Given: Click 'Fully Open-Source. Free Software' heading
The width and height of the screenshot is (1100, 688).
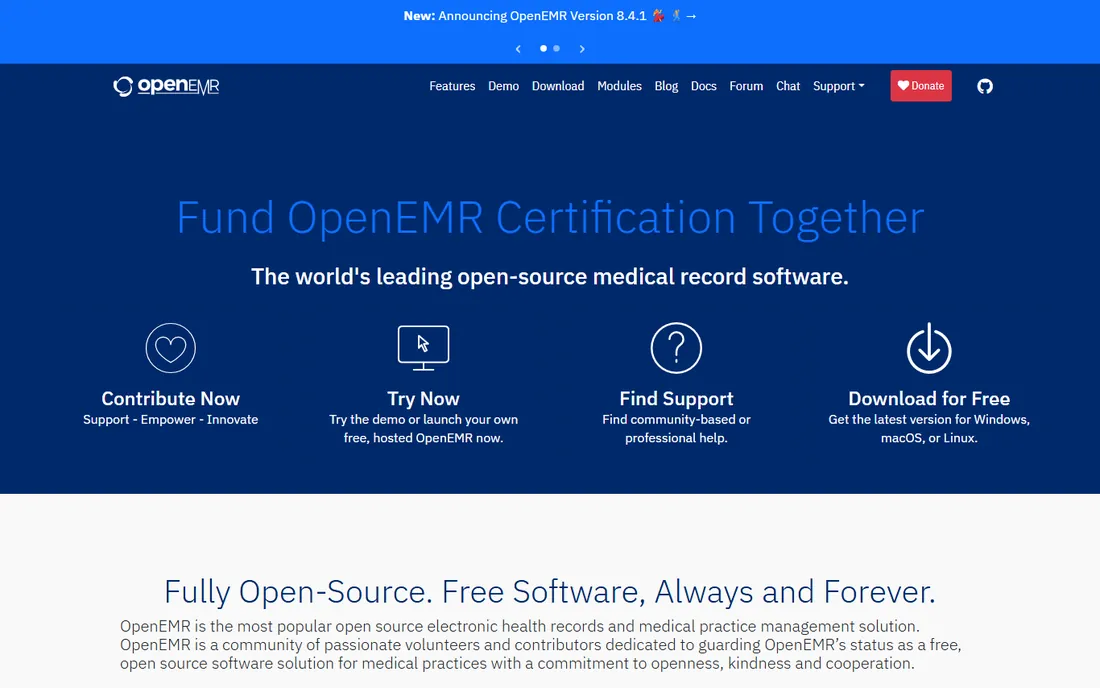Looking at the screenshot, I should point(550,592).
